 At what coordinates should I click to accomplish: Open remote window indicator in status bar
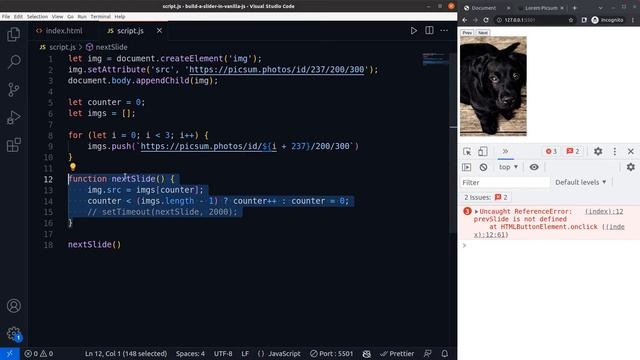coord(9,353)
